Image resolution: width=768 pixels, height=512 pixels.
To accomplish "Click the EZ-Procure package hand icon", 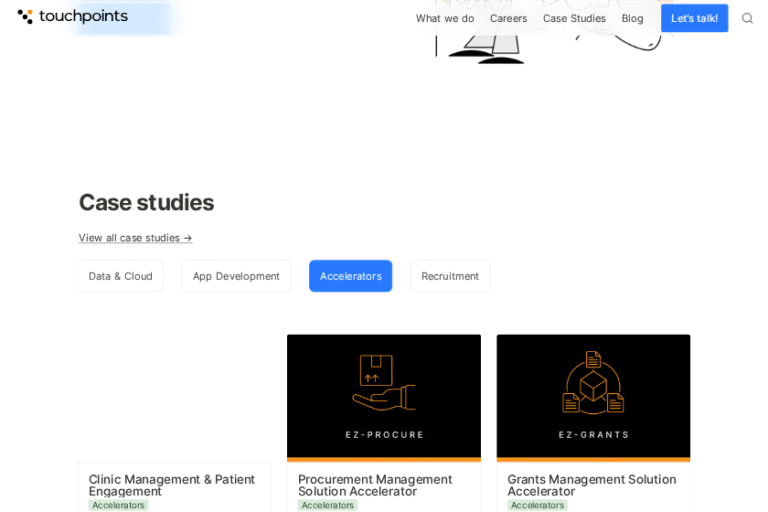I will coord(383,383).
